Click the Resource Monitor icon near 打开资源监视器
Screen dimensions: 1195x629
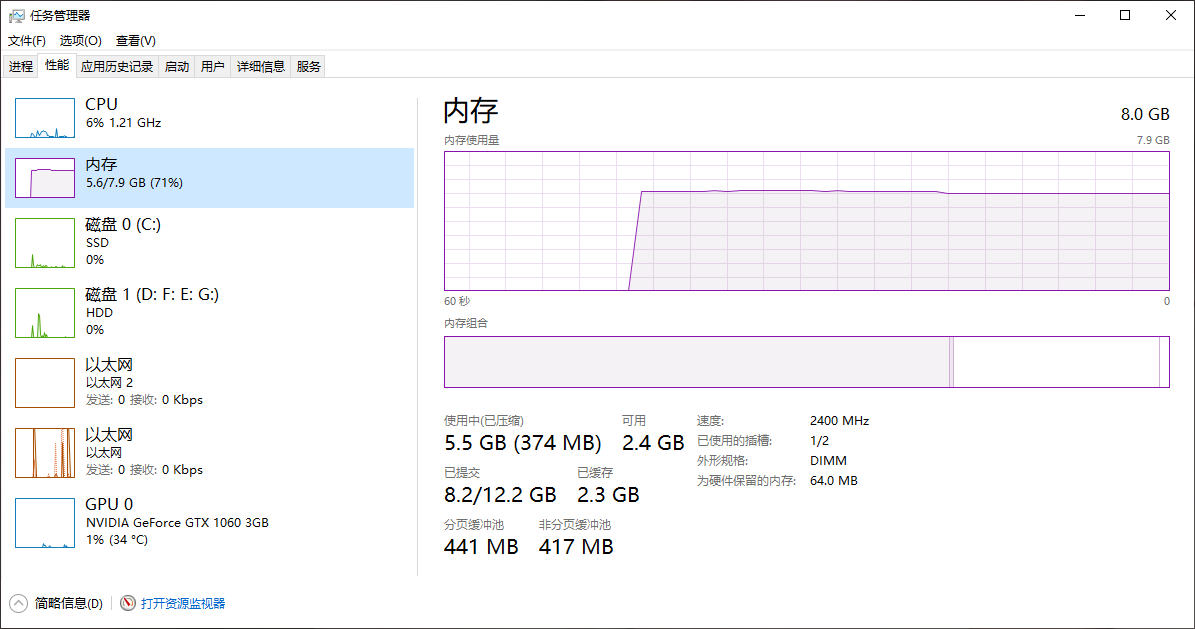coord(127,603)
